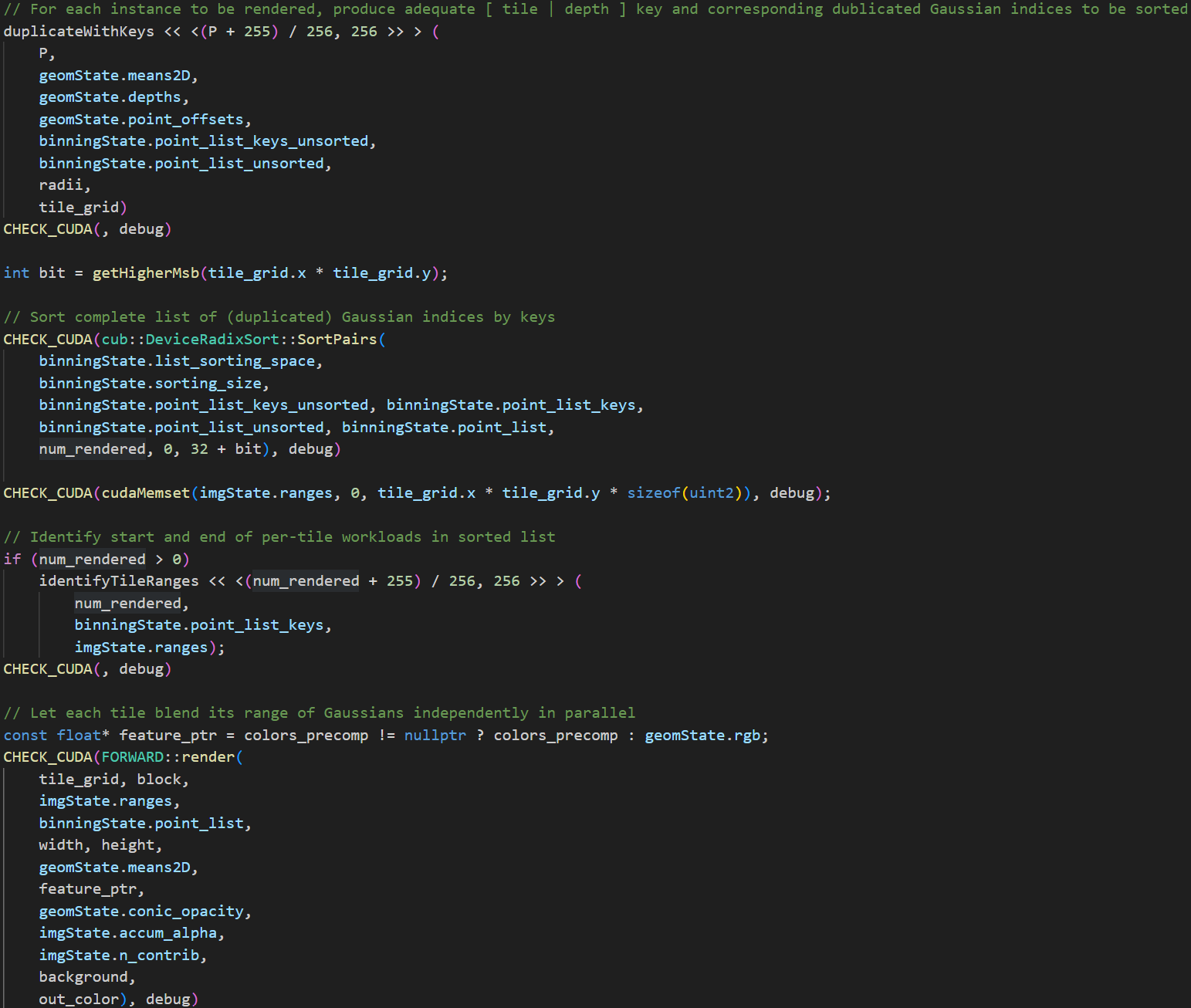Click the lone 'P,' argument line
Screen dimensions: 1191x1008
pos(47,53)
